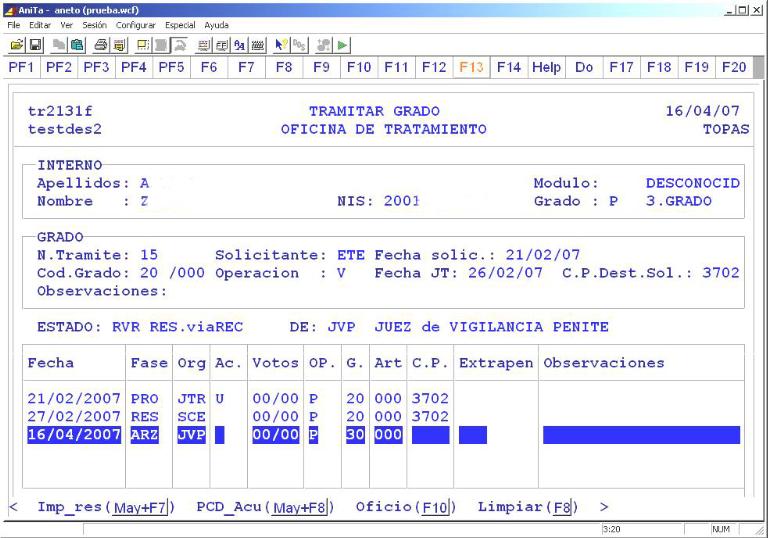Select Limpiar (F8) command
This screenshot has height=538, width=768.
click(x=527, y=507)
